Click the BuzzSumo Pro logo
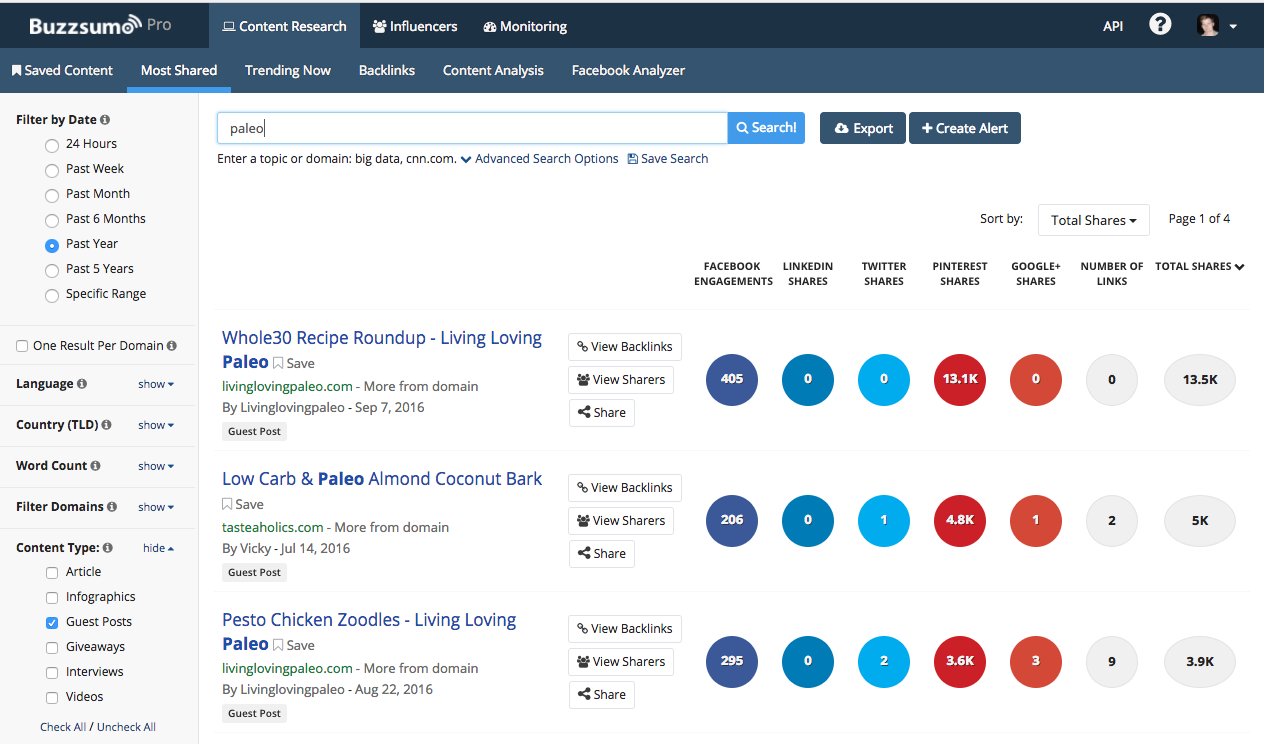The height and width of the screenshot is (744, 1264). [x=100, y=26]
